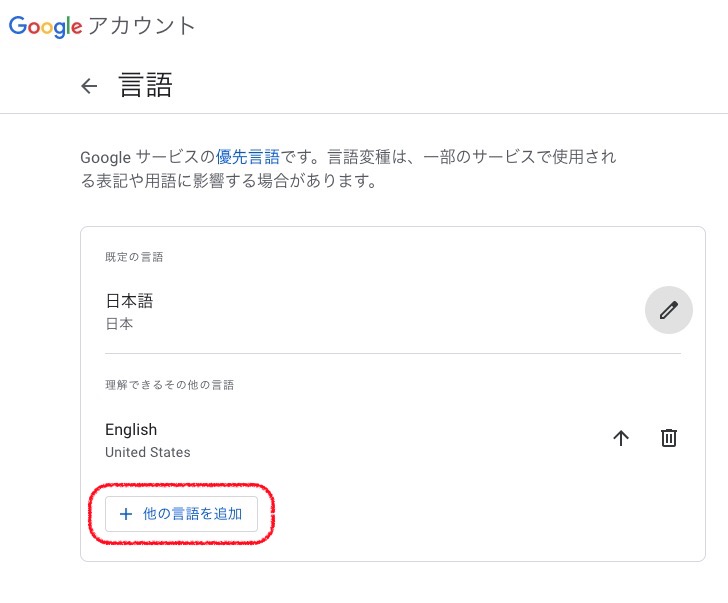Click the 日本 region text under 日本語
This screenshot has width=728, height=603.
119,324
